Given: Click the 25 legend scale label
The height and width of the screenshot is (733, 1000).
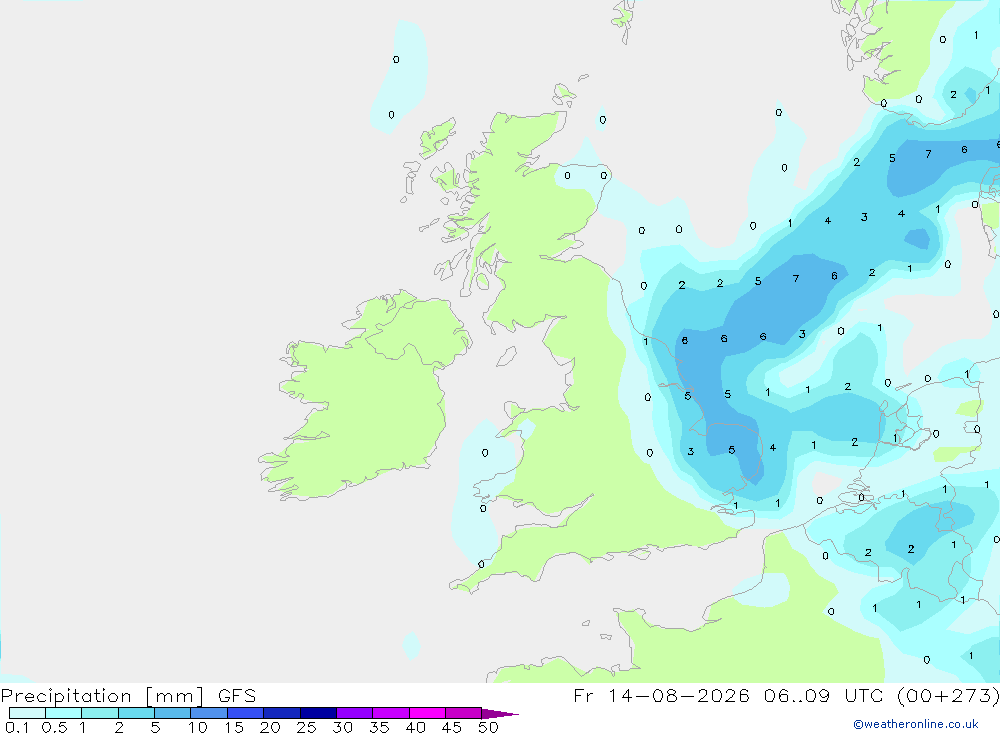Looking at the screenshot, I should point(306,727).
